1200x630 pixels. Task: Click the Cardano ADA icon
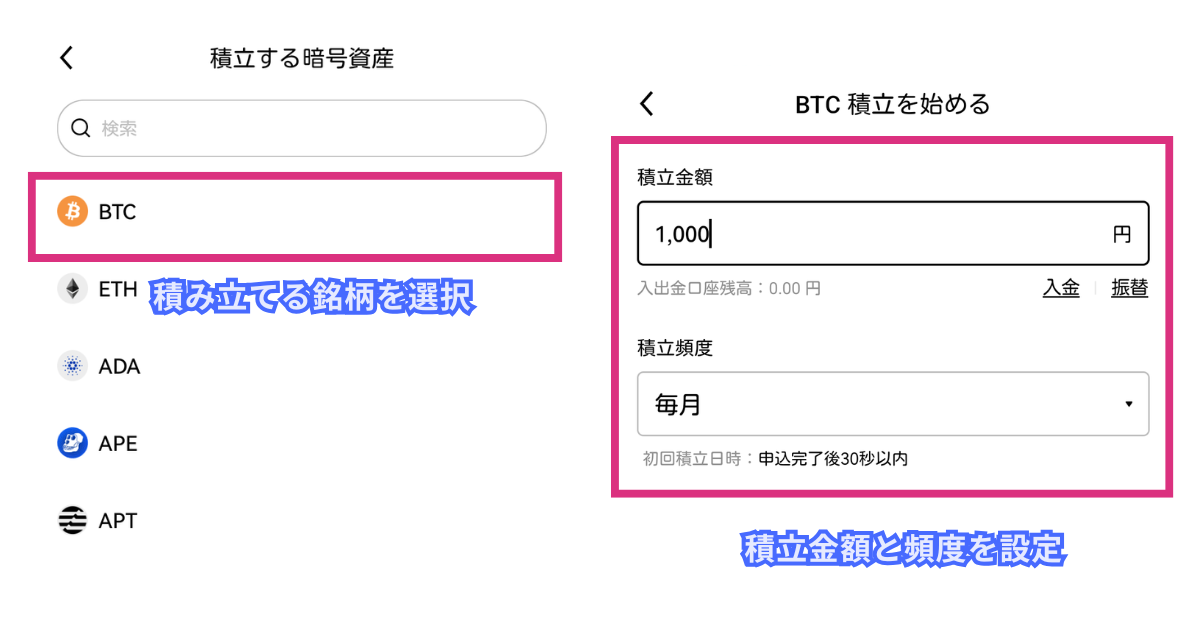72,366
